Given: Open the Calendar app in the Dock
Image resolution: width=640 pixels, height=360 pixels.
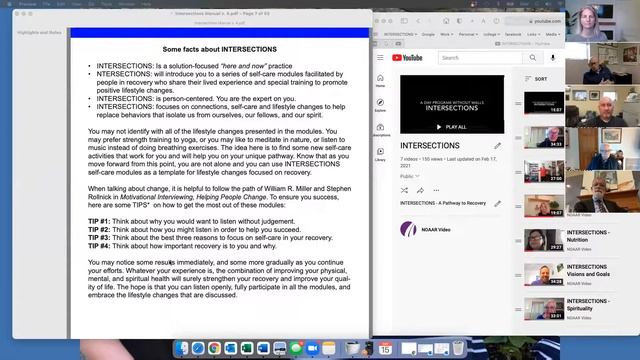Looking at the screenshot, I should coord(385,348).
